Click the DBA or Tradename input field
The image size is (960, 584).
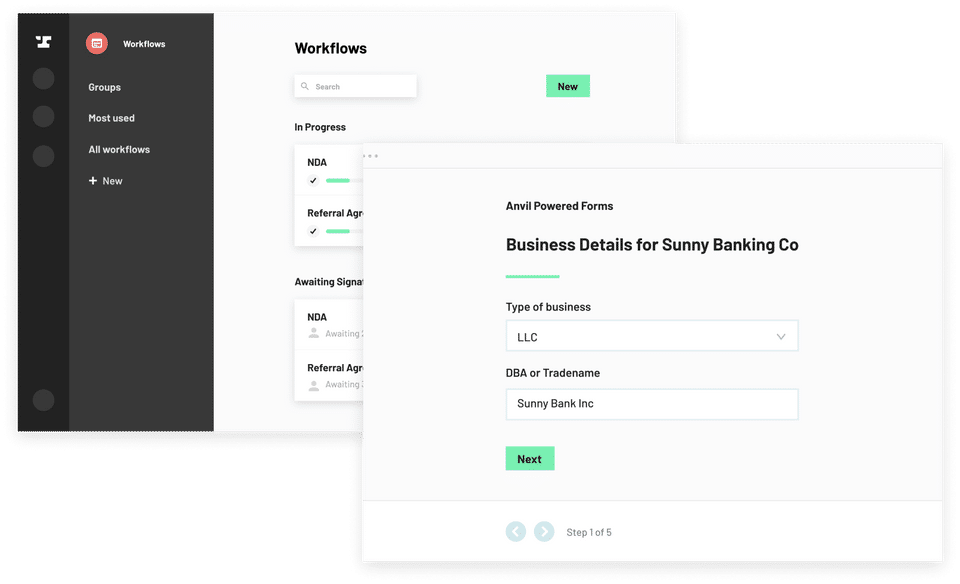coord(651,404)
